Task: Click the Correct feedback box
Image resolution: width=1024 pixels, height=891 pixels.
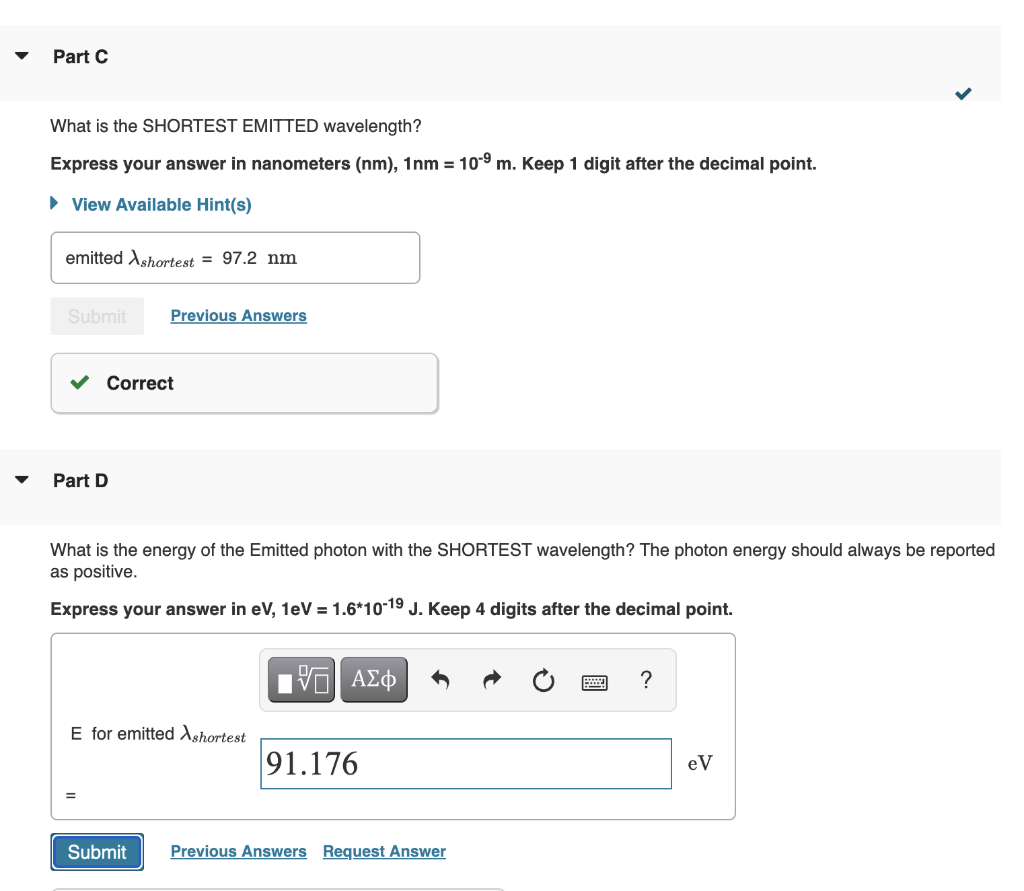Action: point(244,383)
